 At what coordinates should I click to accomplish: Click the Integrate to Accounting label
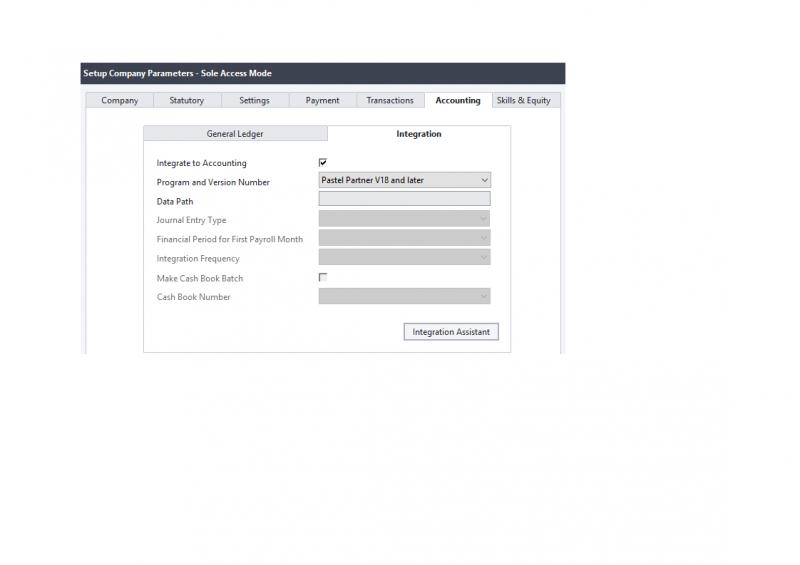tap(201, 163)
